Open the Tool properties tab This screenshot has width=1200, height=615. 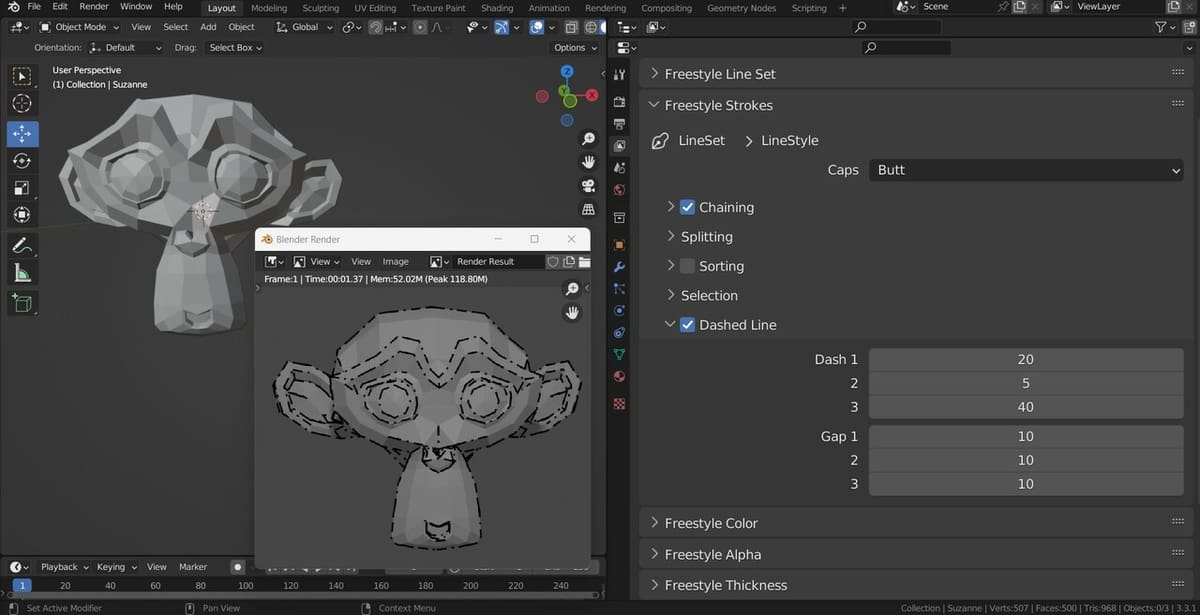619,76
